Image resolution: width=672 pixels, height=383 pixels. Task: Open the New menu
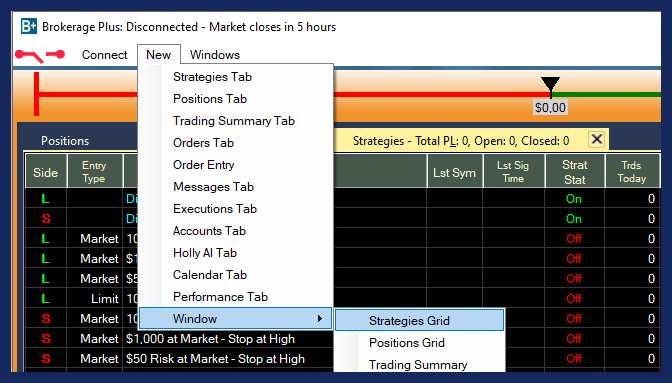click(x=159, y=55)
